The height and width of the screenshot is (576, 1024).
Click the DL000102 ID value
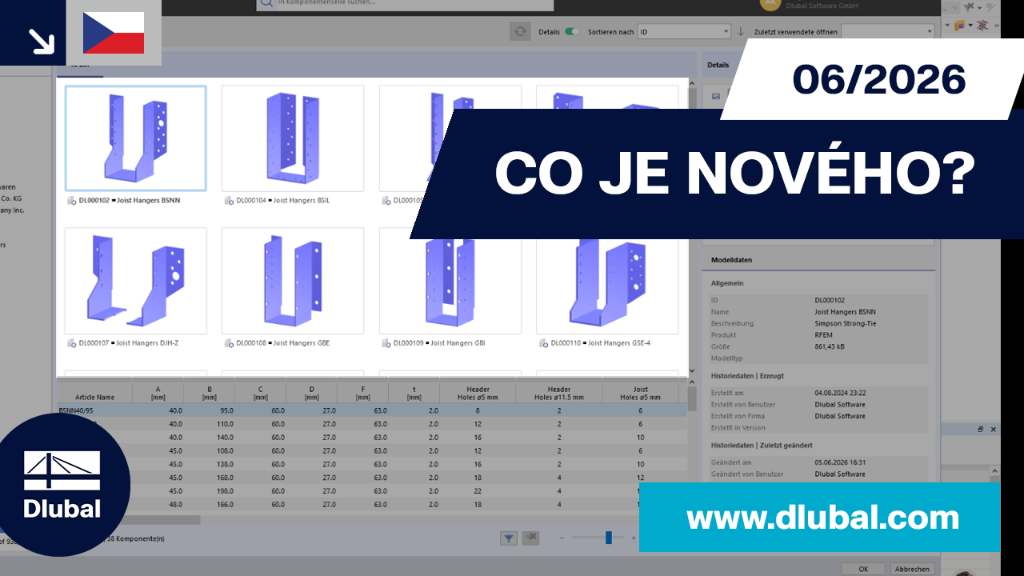coord(829,300)
